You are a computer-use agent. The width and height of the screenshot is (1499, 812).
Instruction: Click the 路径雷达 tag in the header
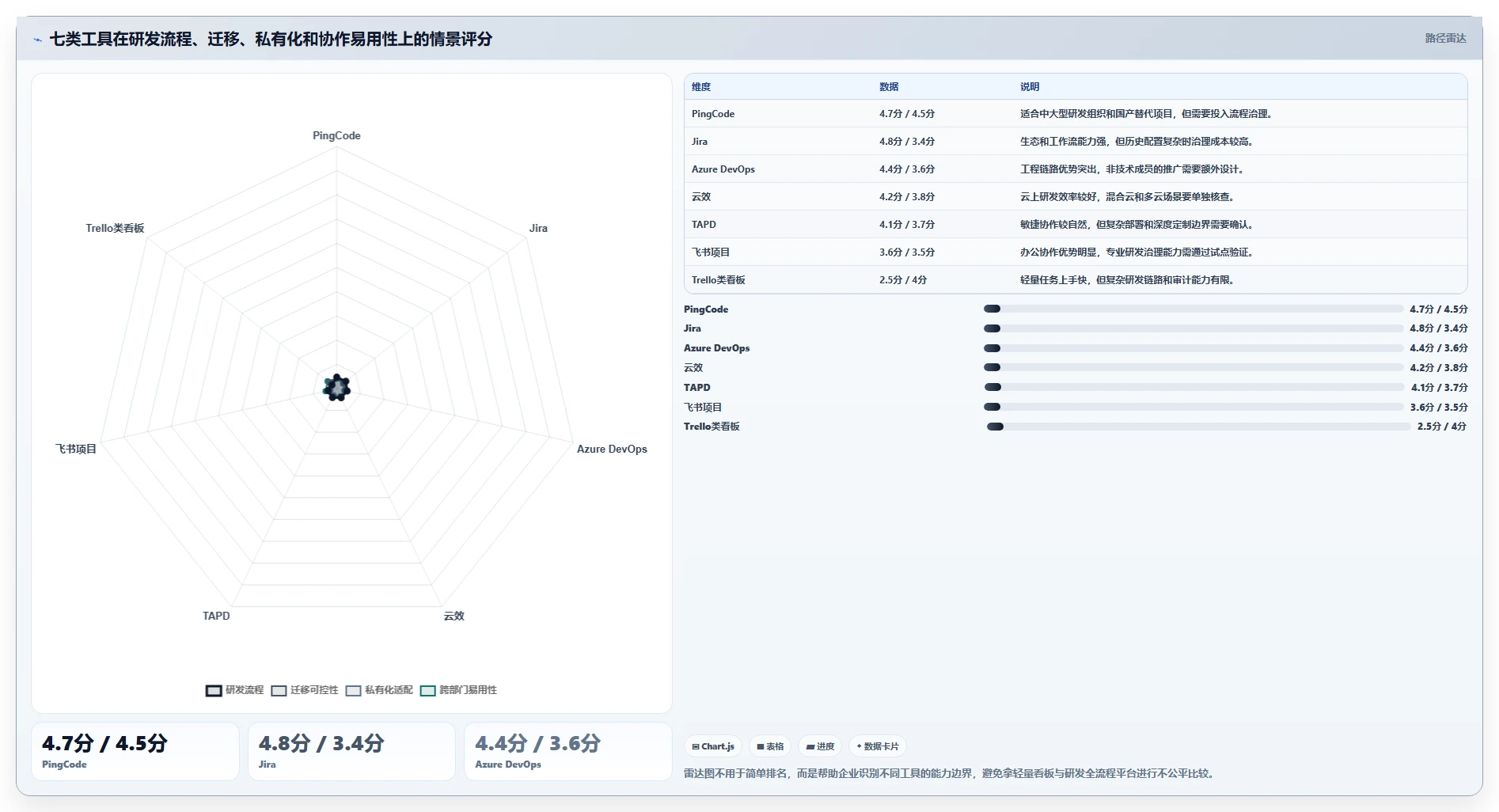tap(1445, 38)
